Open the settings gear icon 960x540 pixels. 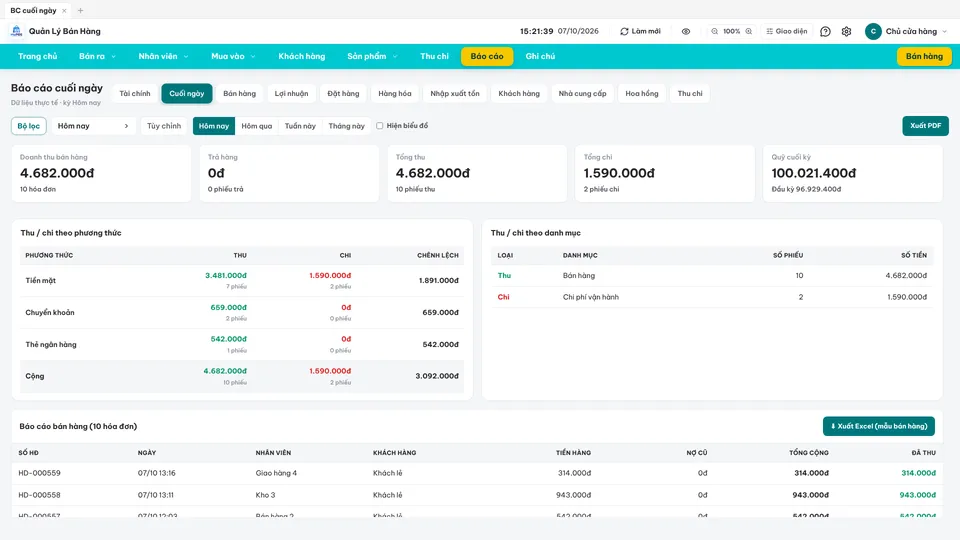(x=846, y=31)
